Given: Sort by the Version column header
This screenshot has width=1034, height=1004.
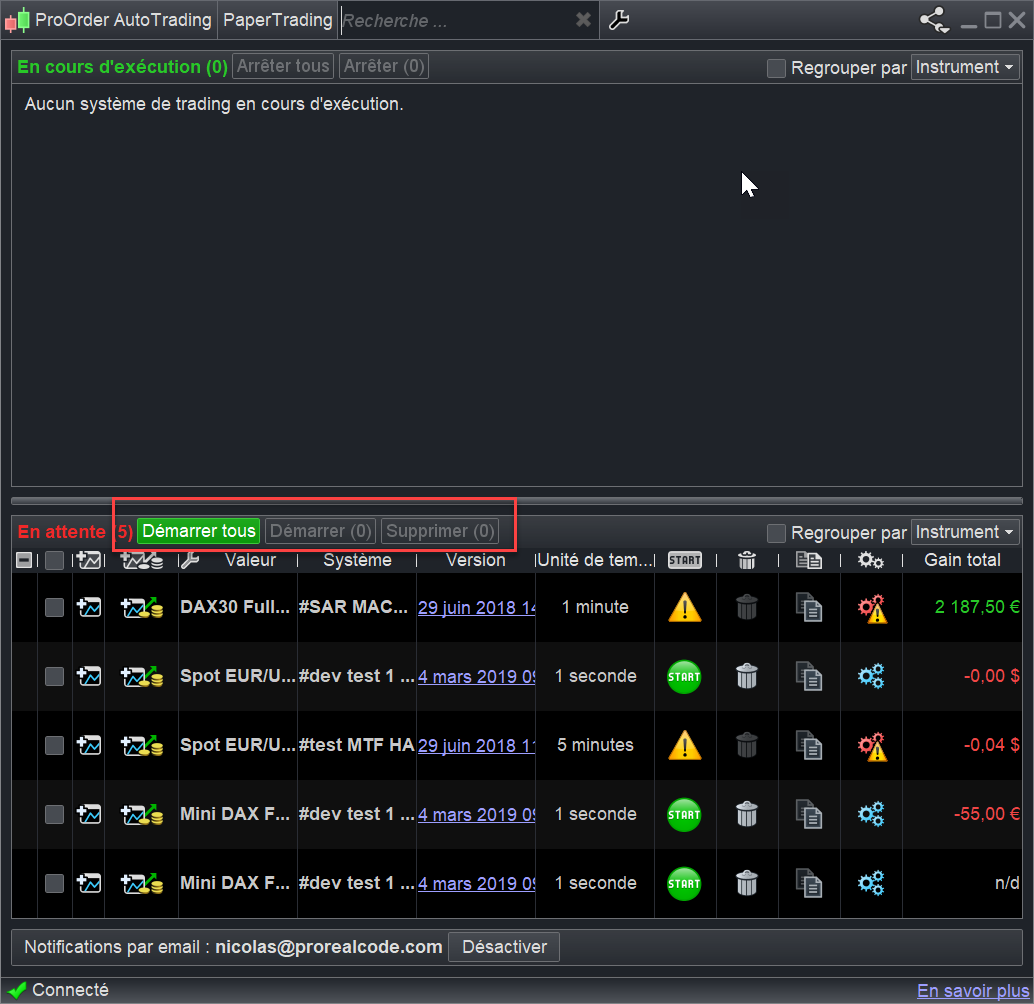Looking at the screenshot, I should 475,560.
